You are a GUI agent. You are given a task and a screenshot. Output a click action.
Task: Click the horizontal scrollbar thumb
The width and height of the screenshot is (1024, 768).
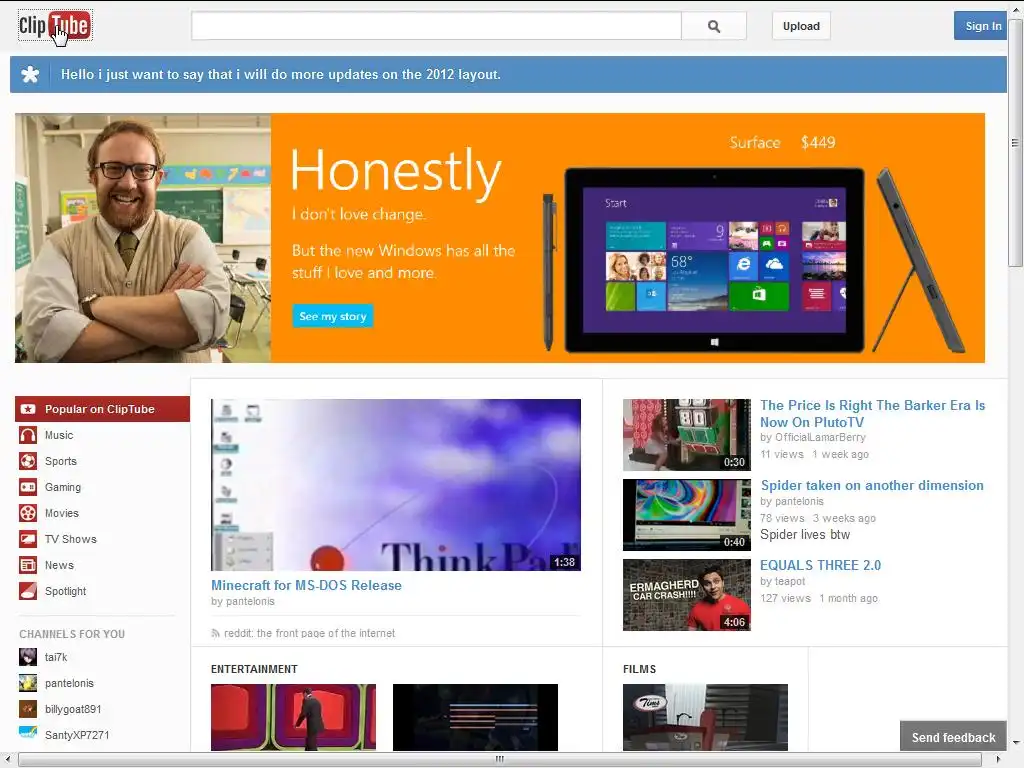[x=500, y=760]
